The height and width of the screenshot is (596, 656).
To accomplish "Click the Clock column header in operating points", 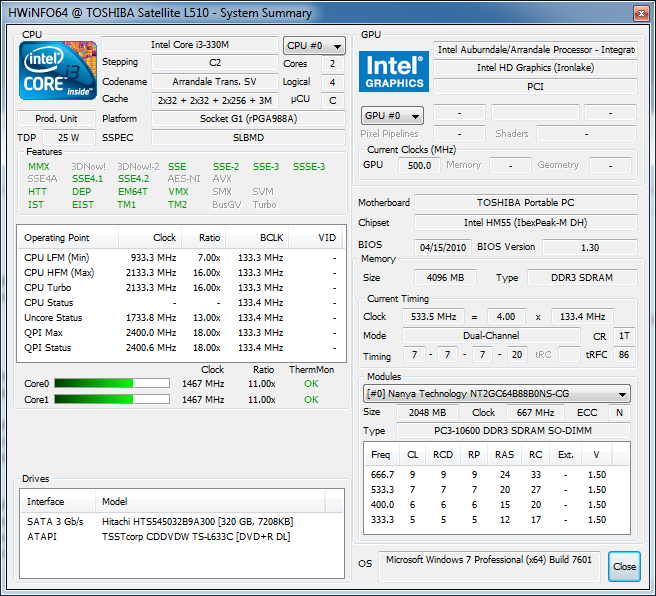I will pyautogui.click(x=150, y=238).
